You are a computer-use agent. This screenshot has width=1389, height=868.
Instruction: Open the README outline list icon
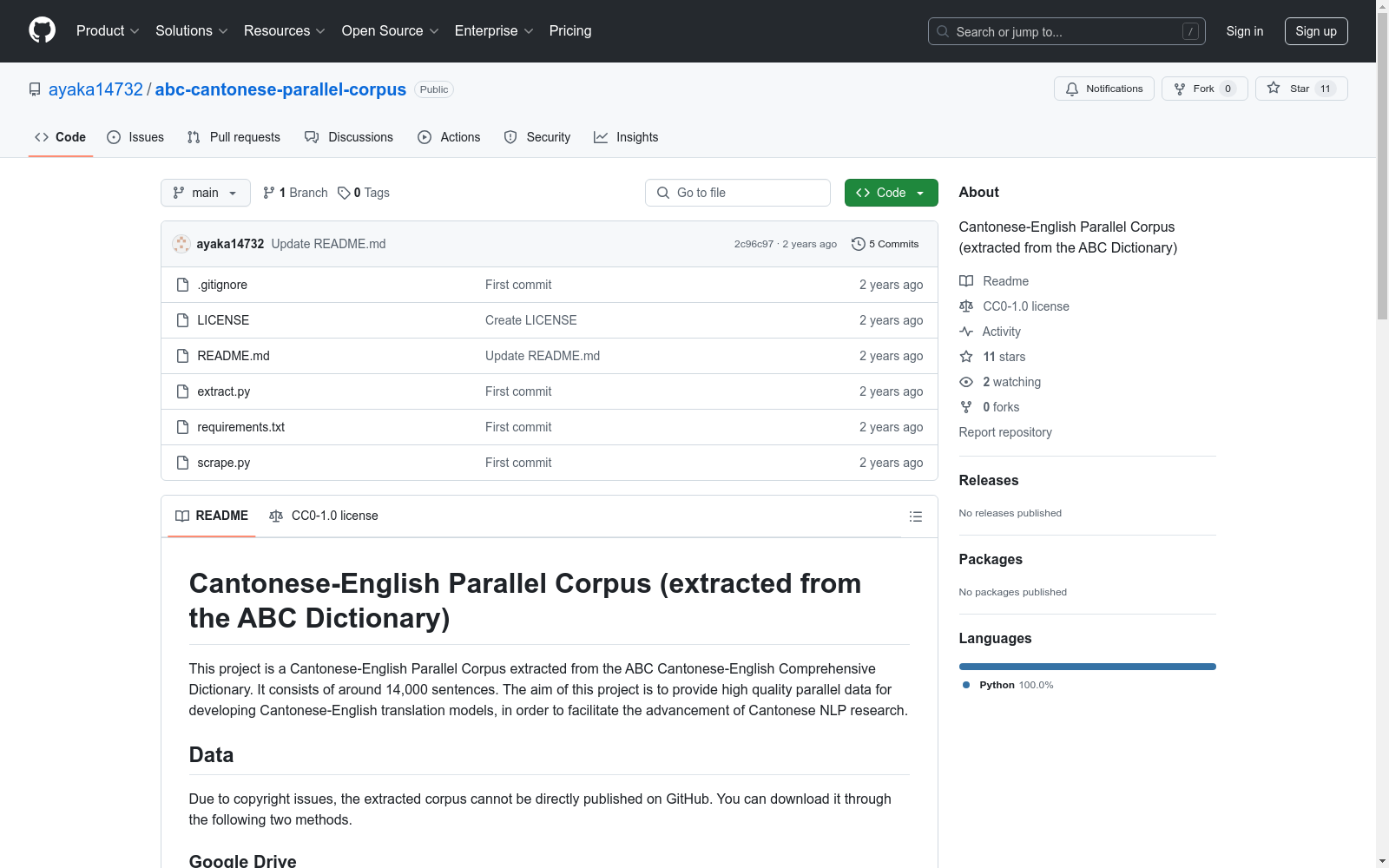coord(915,516)
